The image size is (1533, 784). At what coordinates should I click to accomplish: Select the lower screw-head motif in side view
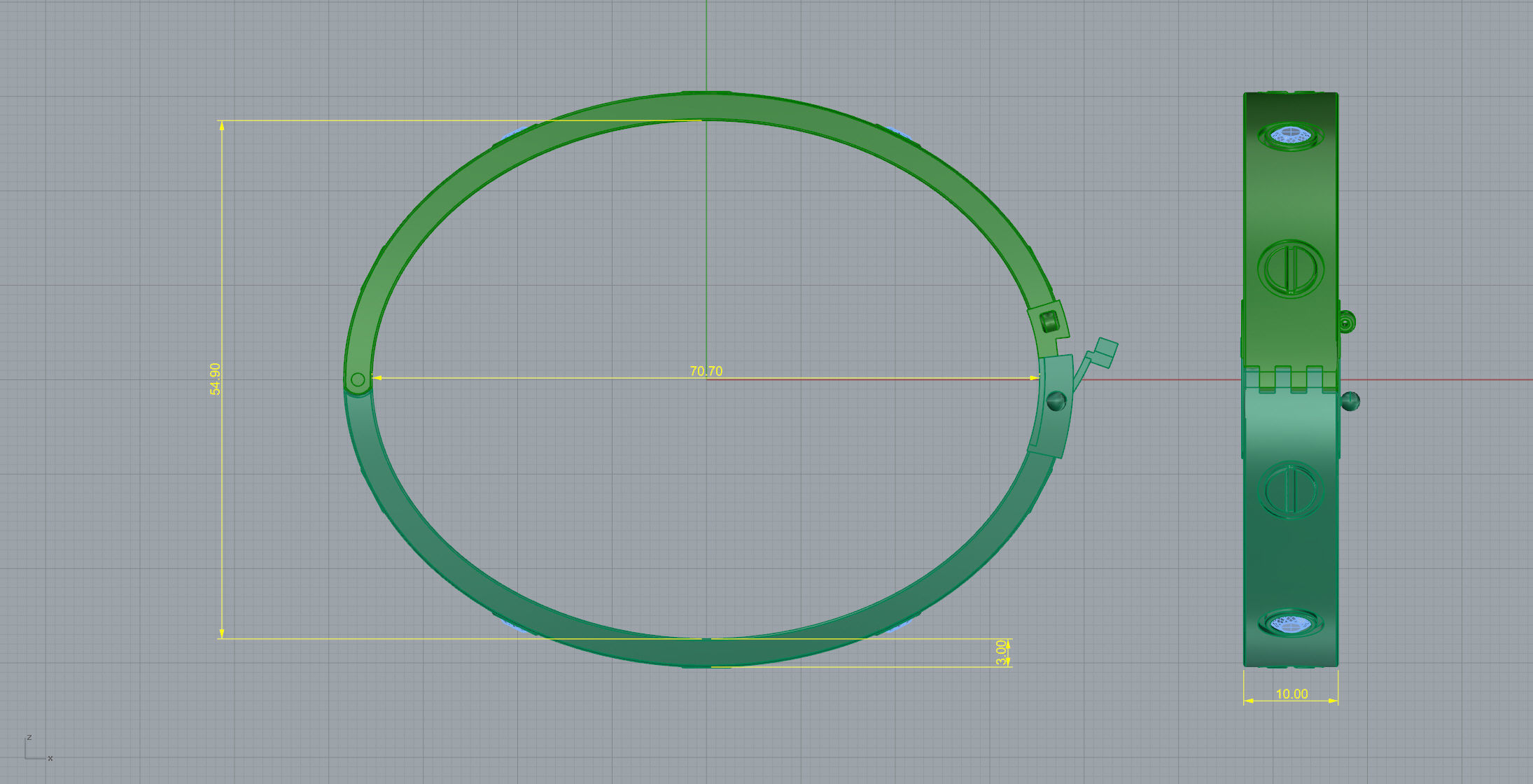tap(1291, 490)
